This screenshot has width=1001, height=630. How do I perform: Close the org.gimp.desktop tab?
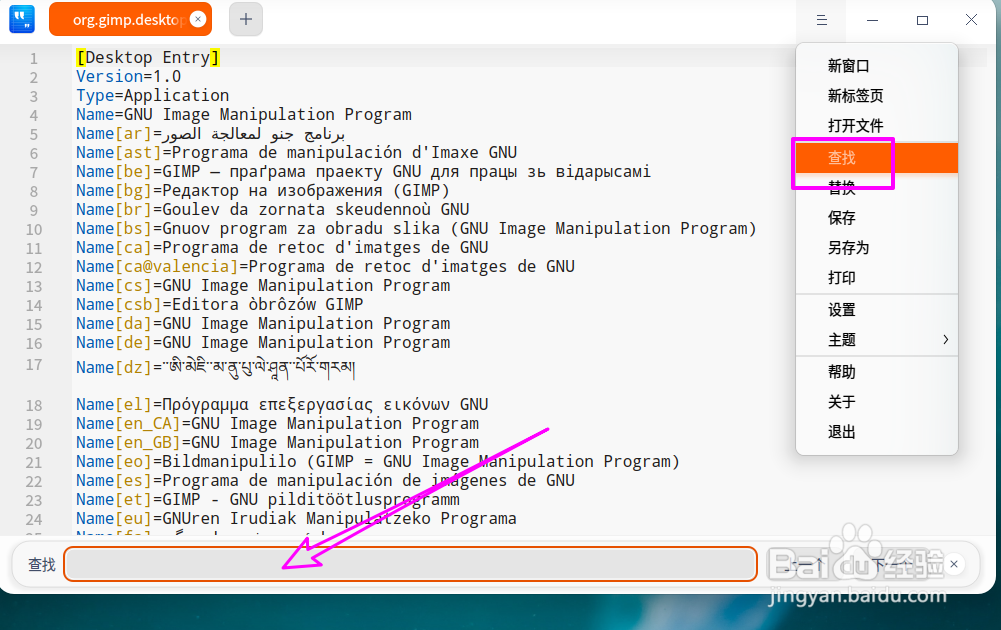[x=198, y=19]
